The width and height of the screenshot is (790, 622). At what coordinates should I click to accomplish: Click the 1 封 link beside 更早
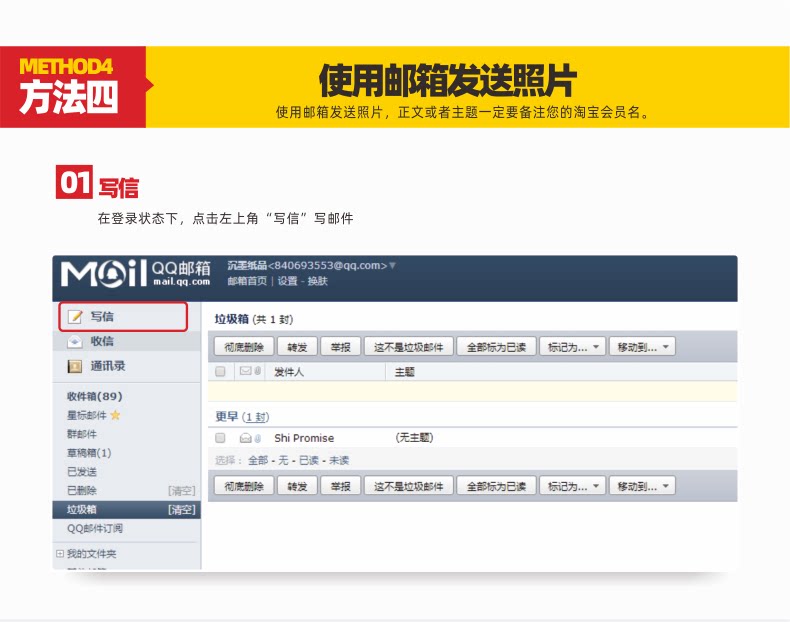255,417
